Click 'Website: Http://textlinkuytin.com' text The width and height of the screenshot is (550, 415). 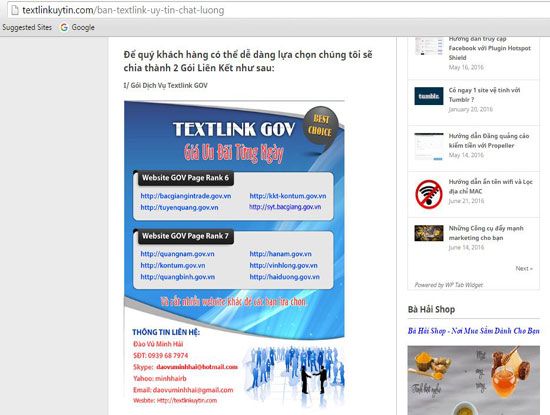(175, 400)
